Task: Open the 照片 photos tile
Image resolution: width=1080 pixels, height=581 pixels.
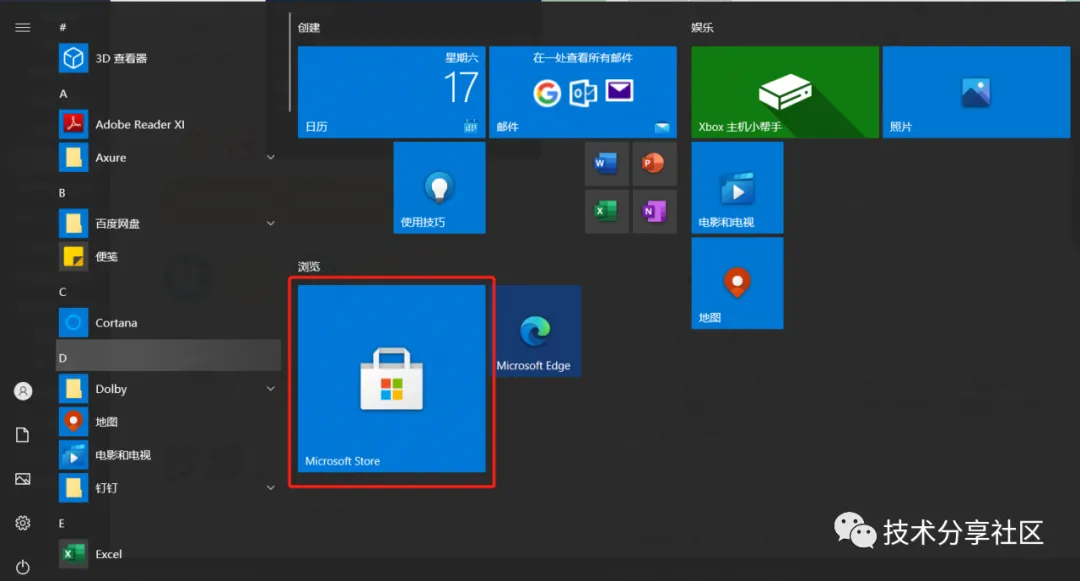Action: (976, 92)
